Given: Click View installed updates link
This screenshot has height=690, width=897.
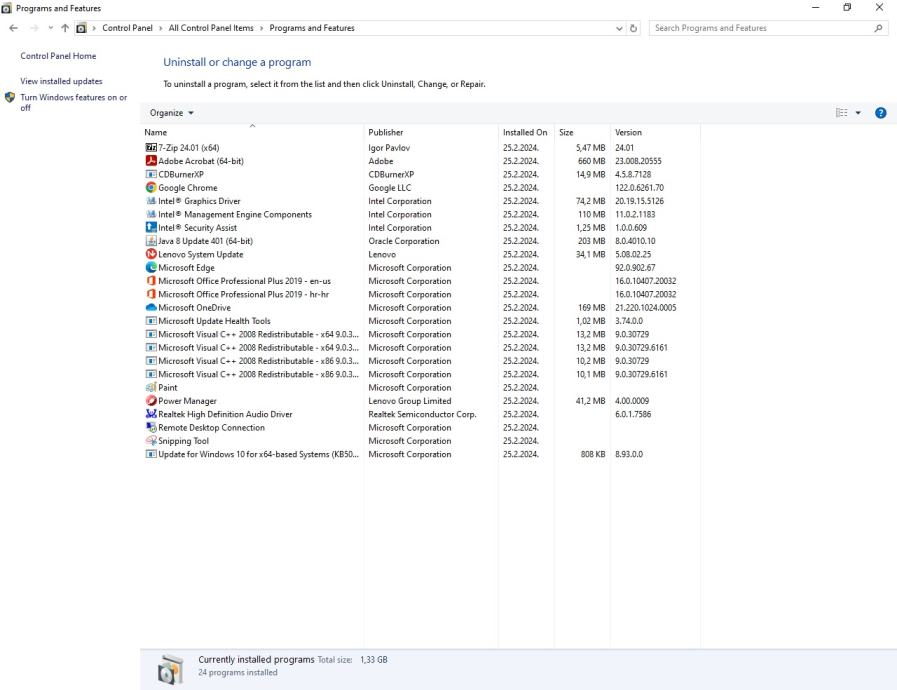Looking at the screenshot, I should point(61,81).
